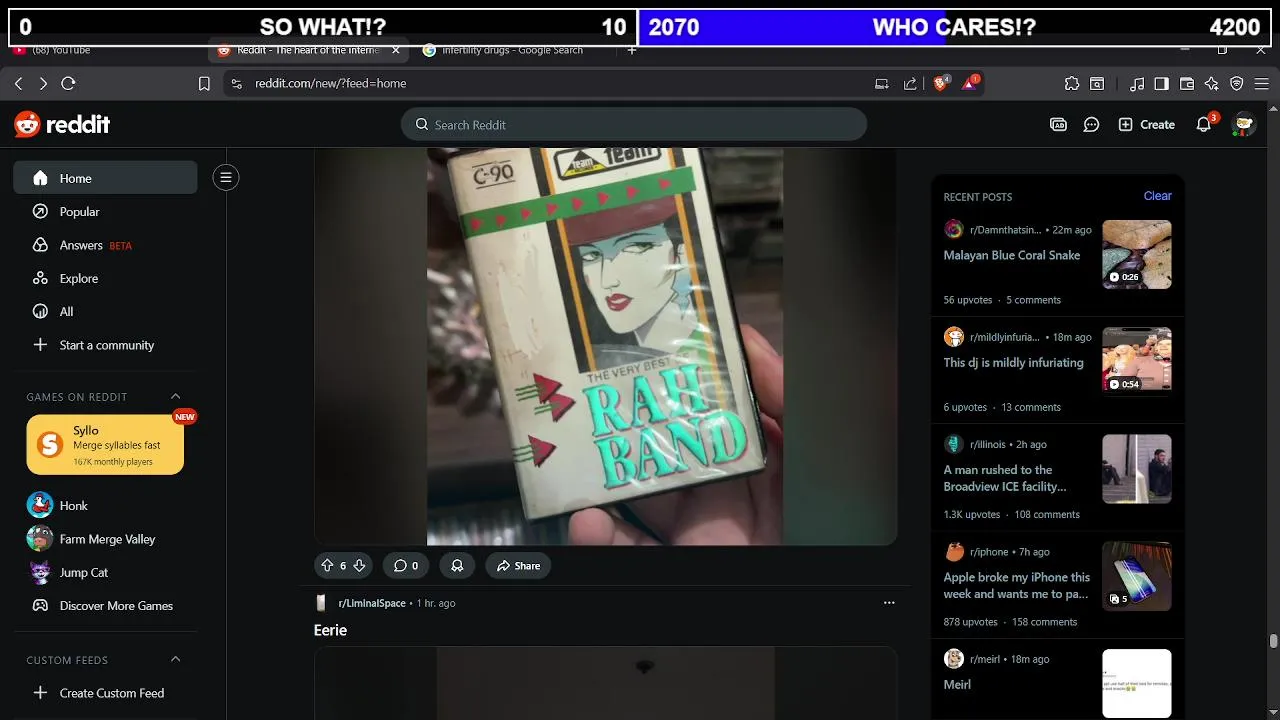Viewport: 1280px width, 720px height.
Task: Open Brave Shields lion icon
Action: coord(941,83)
